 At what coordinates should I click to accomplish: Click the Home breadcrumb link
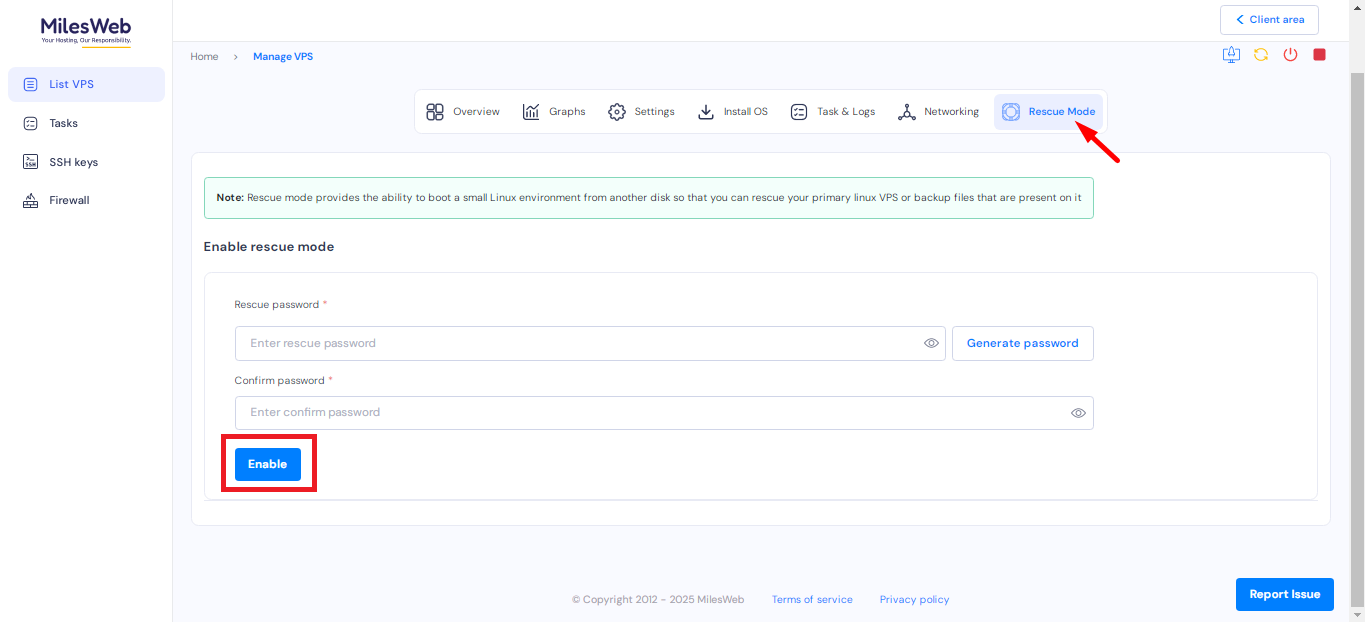[204, 57]
